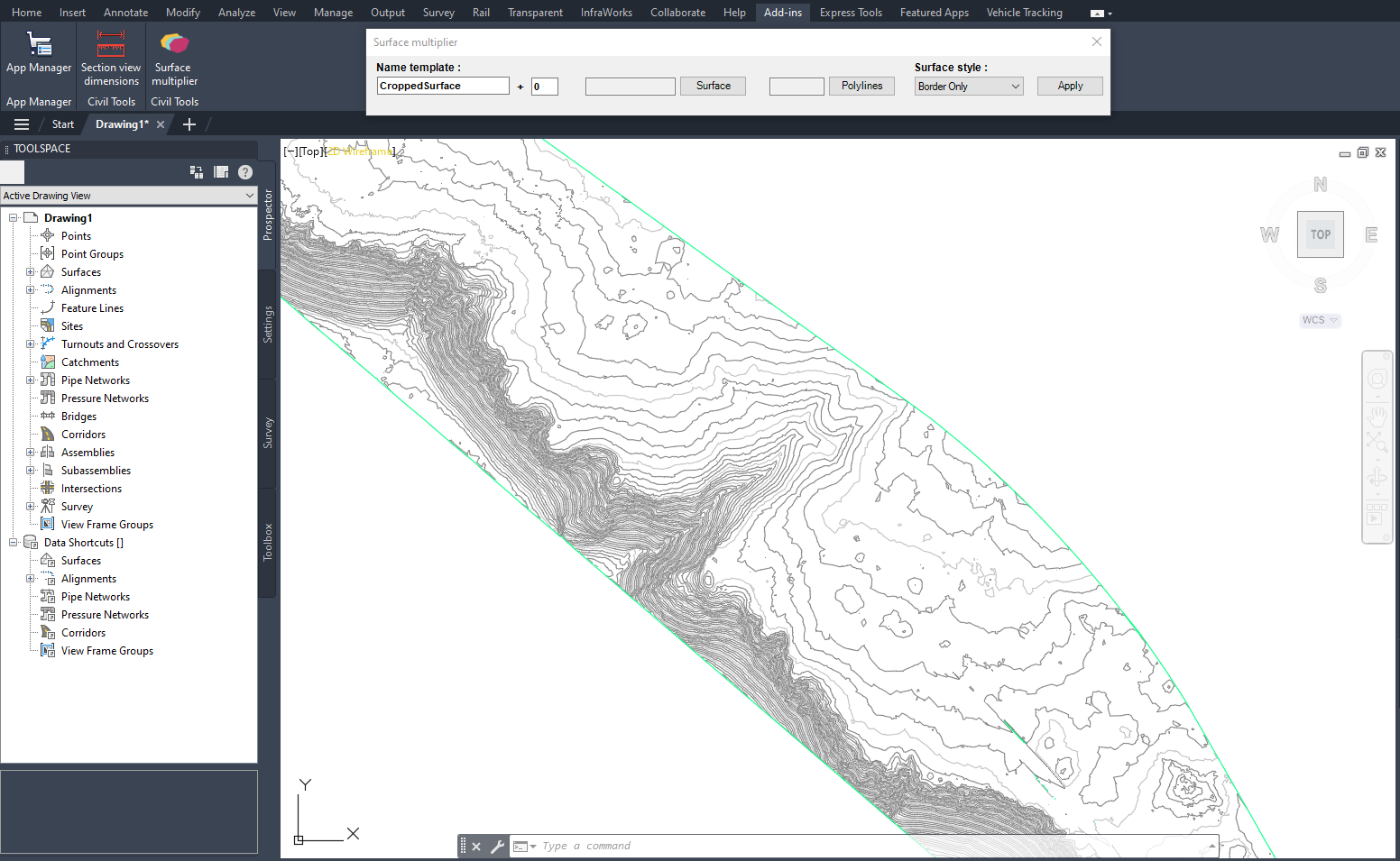Select the Pan hand tool in navigation bar

tap(1377, 416)
